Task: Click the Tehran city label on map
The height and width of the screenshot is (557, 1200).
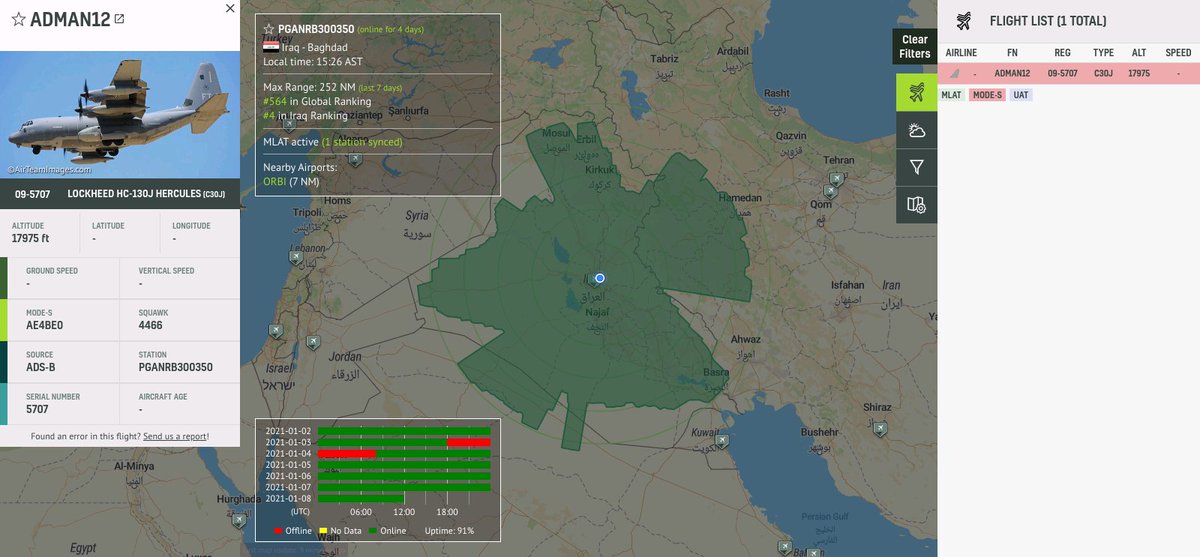Action: point(838,160)
